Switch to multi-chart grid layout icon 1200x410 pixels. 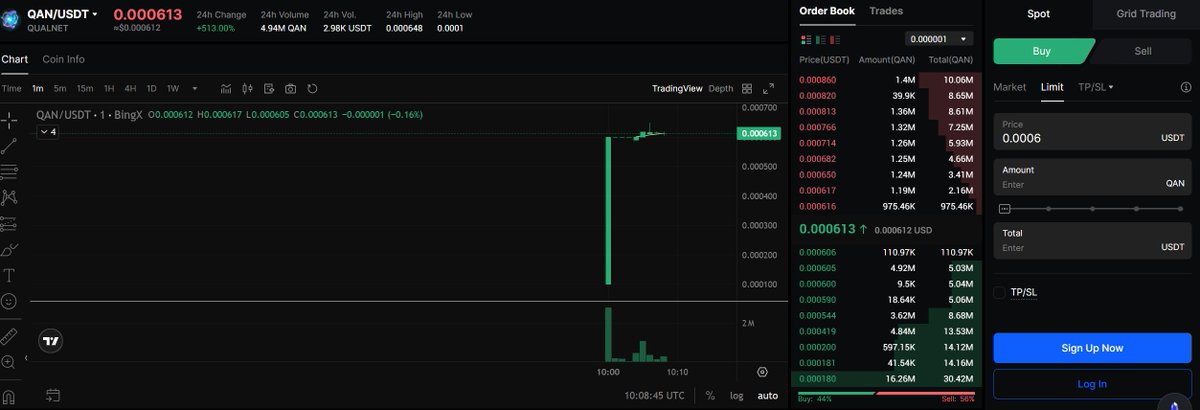[749, 89]
